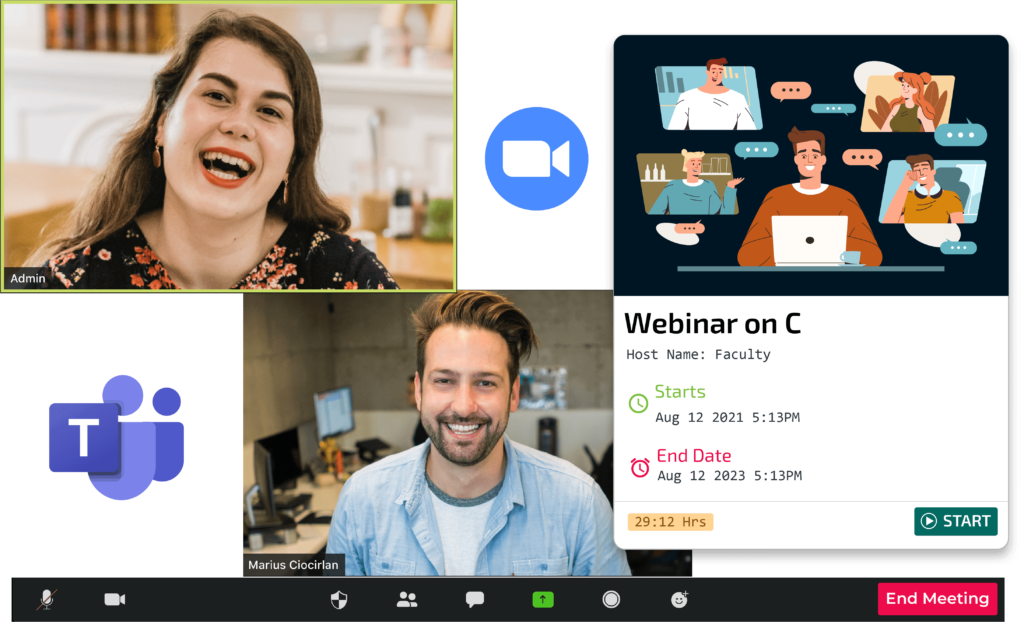Open the Participants panel
Viewport: 1024px width, 622px height.
(x=407, y=599)
